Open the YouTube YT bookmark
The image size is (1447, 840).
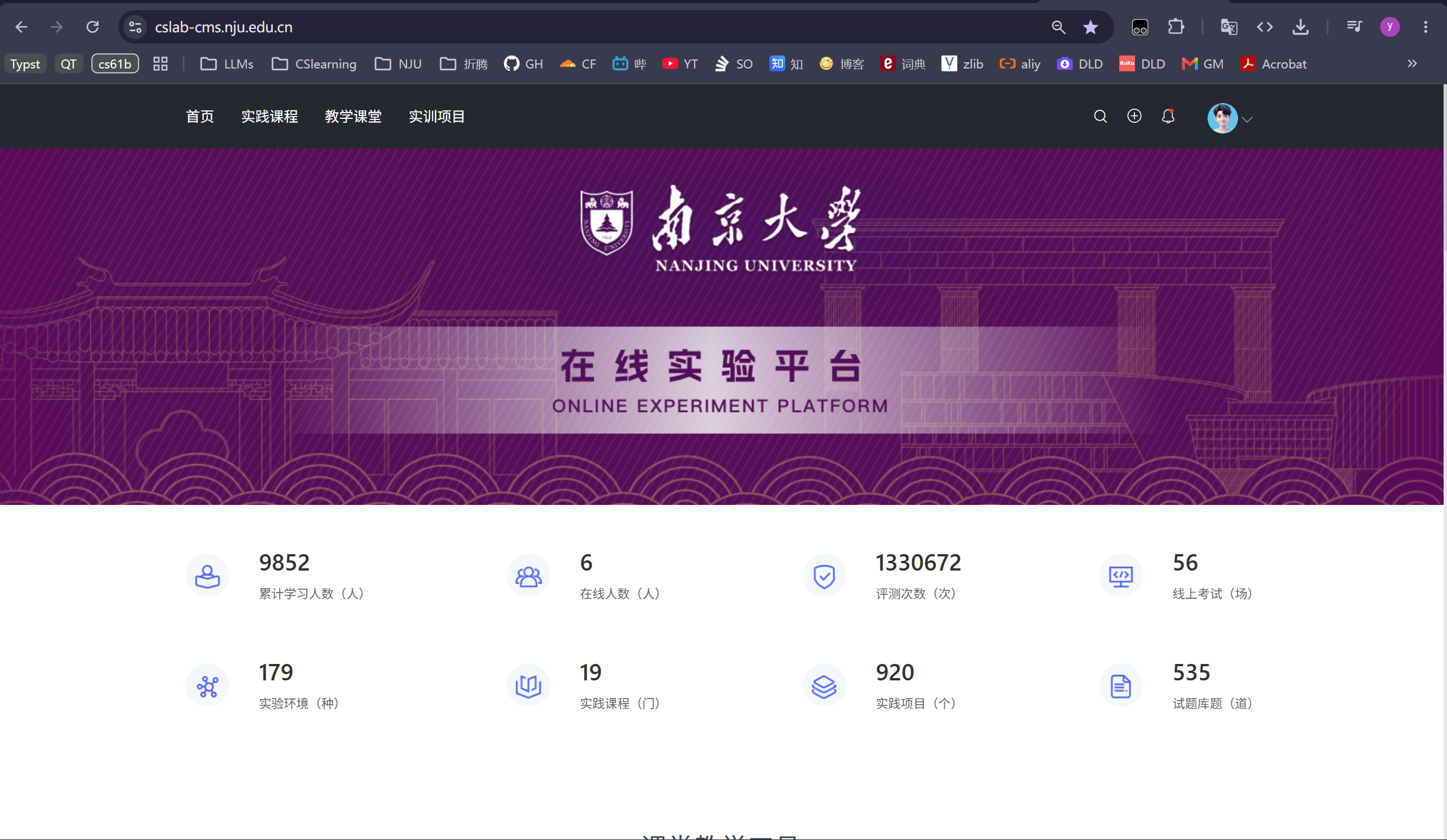click(680, 64)
